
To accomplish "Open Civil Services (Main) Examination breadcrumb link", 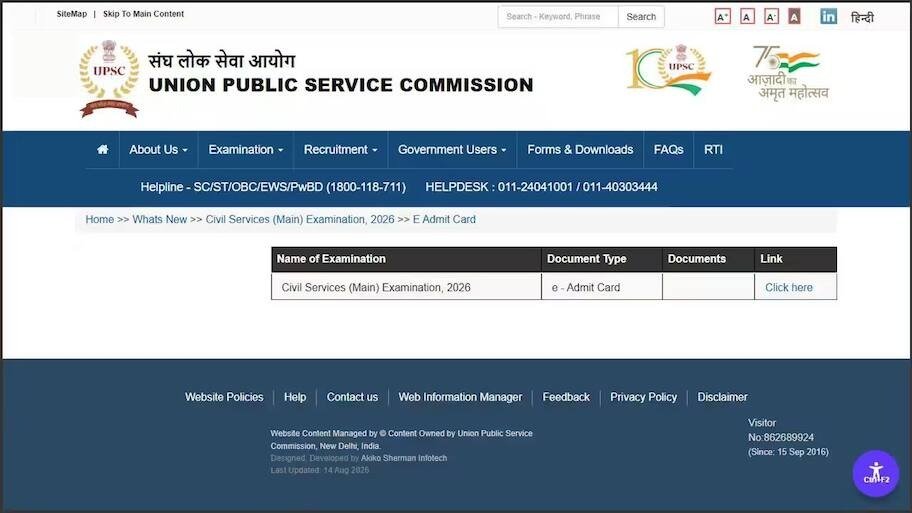I will [x=300, y=219].
